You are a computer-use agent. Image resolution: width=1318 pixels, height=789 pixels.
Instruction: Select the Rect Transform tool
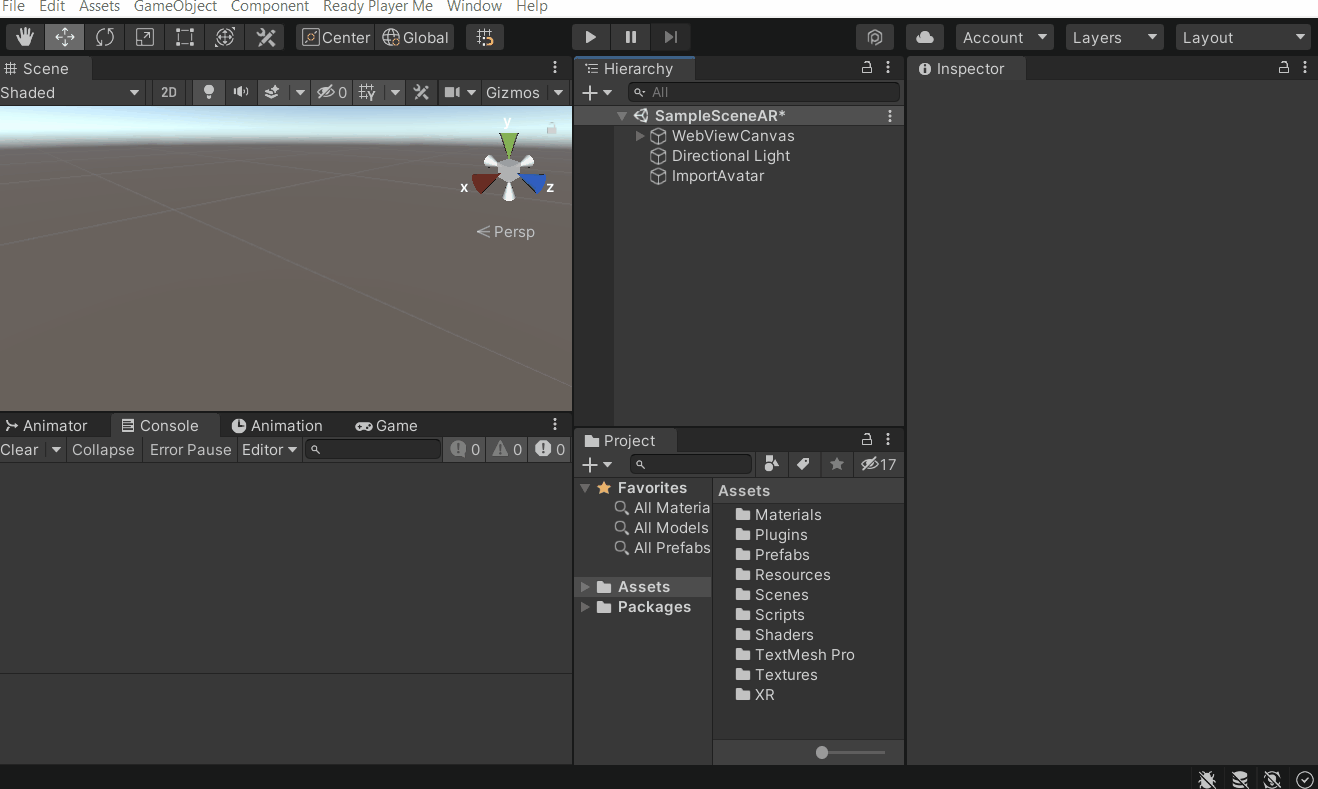click(185, 37)
